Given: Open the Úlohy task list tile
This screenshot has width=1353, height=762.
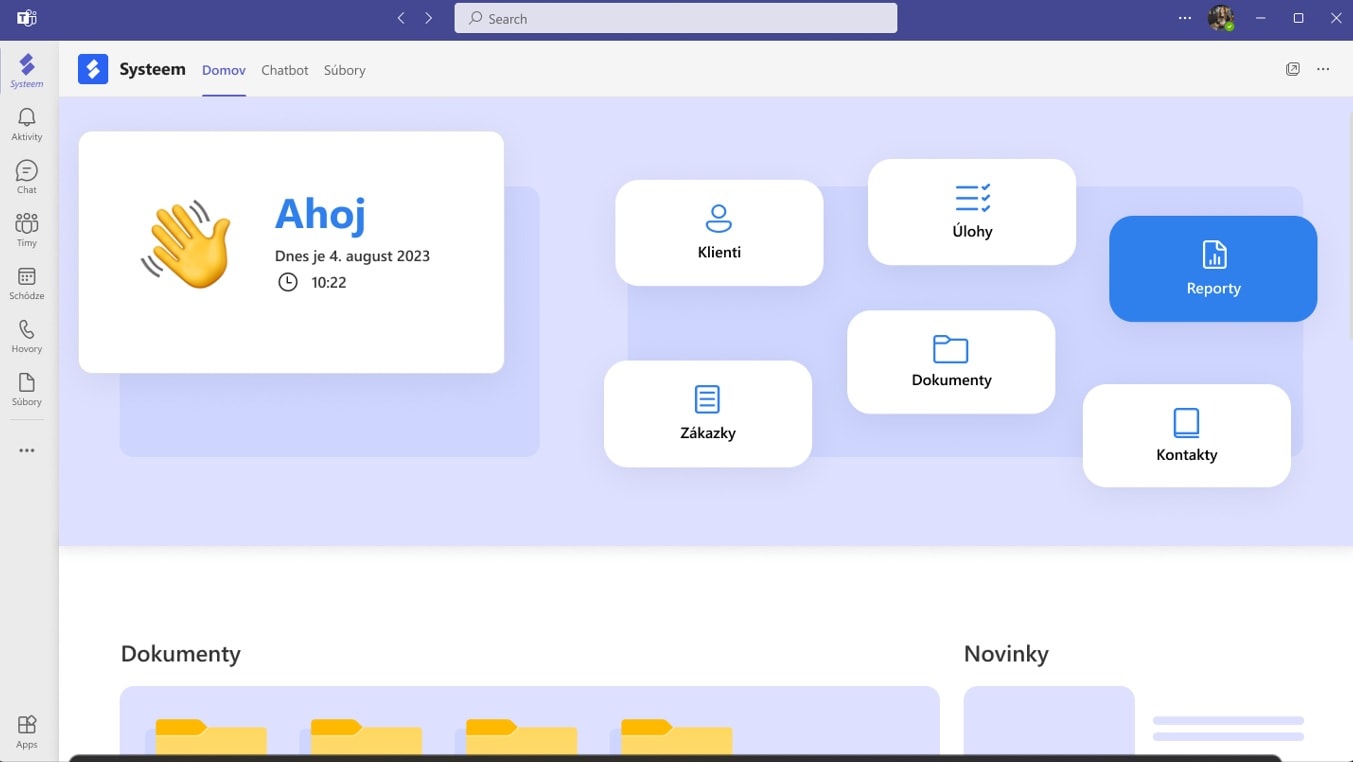Looking at the screenshot, I should tap(972, 212).
